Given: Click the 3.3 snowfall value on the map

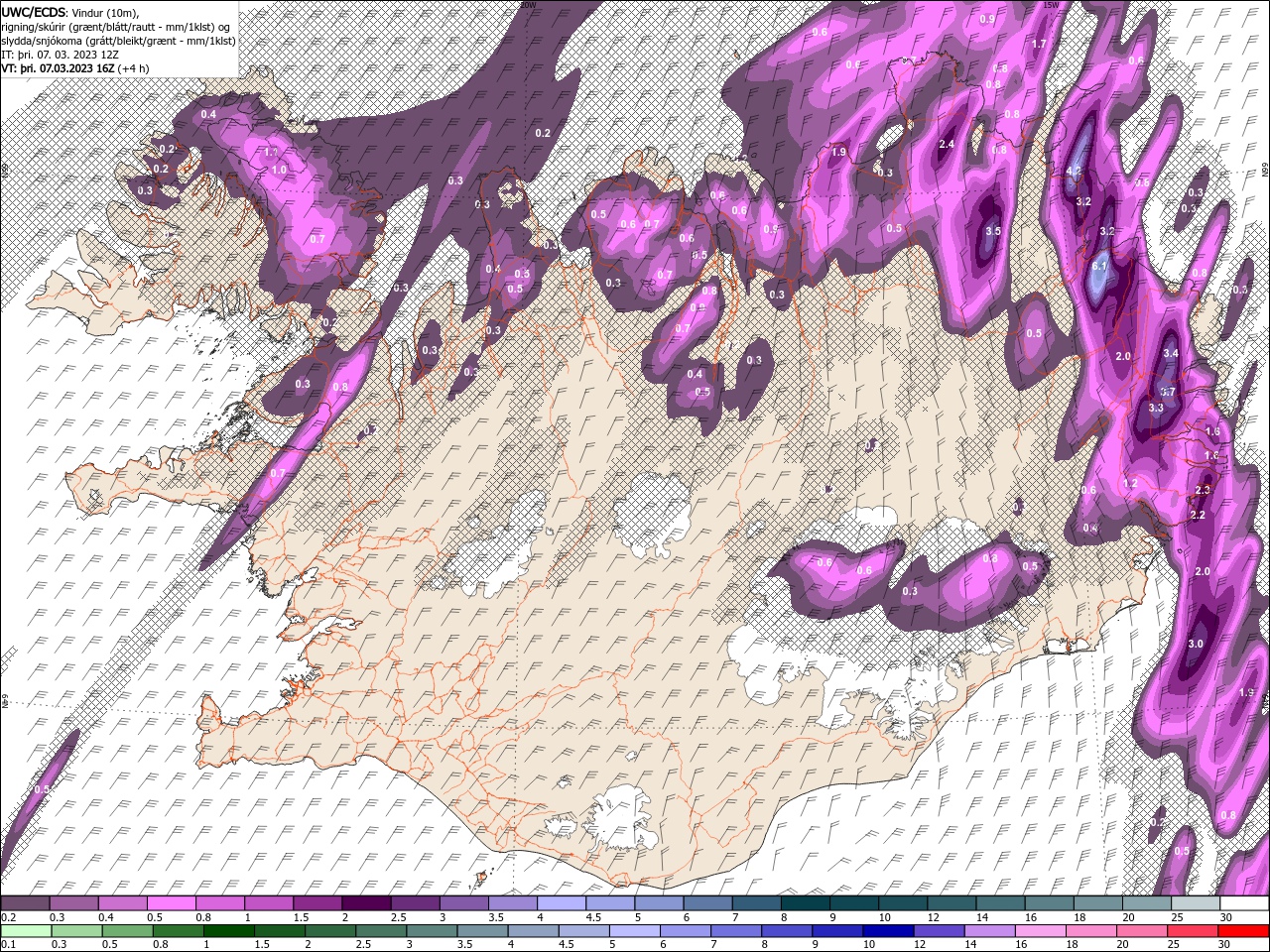Looking at the screenshot, I should tap(1156, 408).
